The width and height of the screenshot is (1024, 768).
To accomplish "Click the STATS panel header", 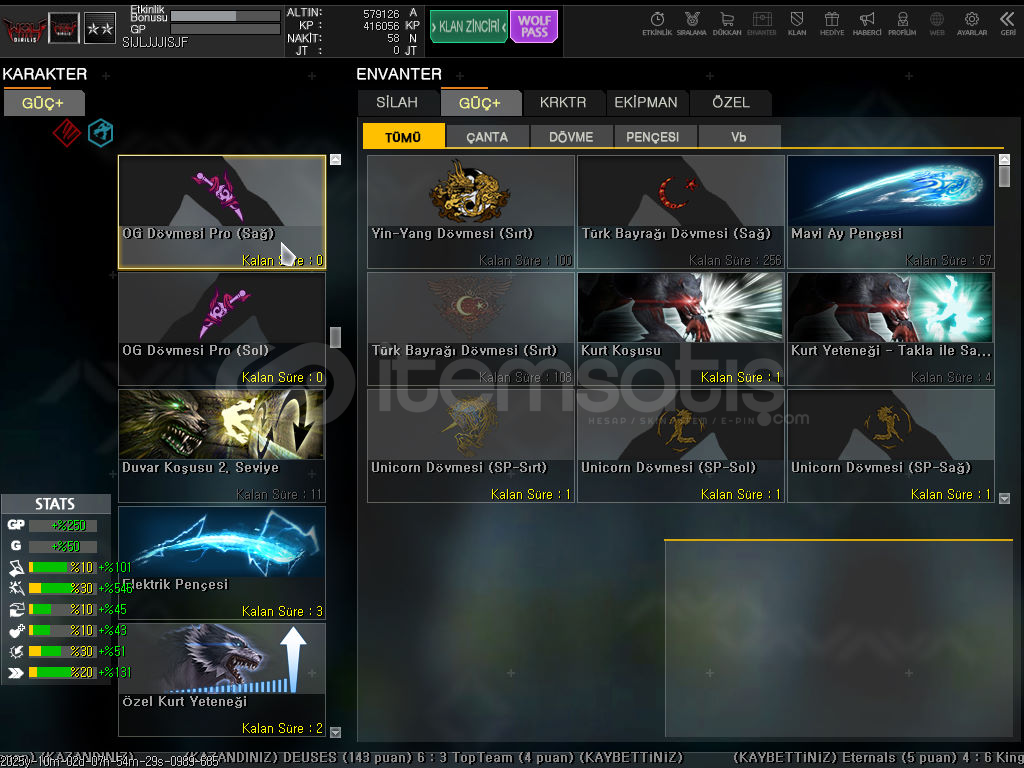I will point(56,504).
